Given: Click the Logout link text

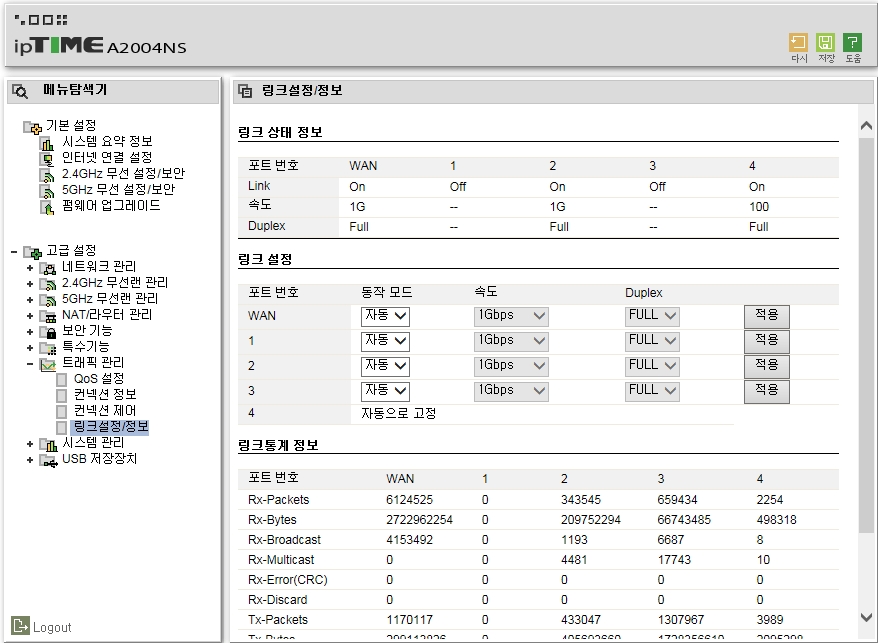Looking at the screenshot, I should pyautogui.click(x=52, y=627).
